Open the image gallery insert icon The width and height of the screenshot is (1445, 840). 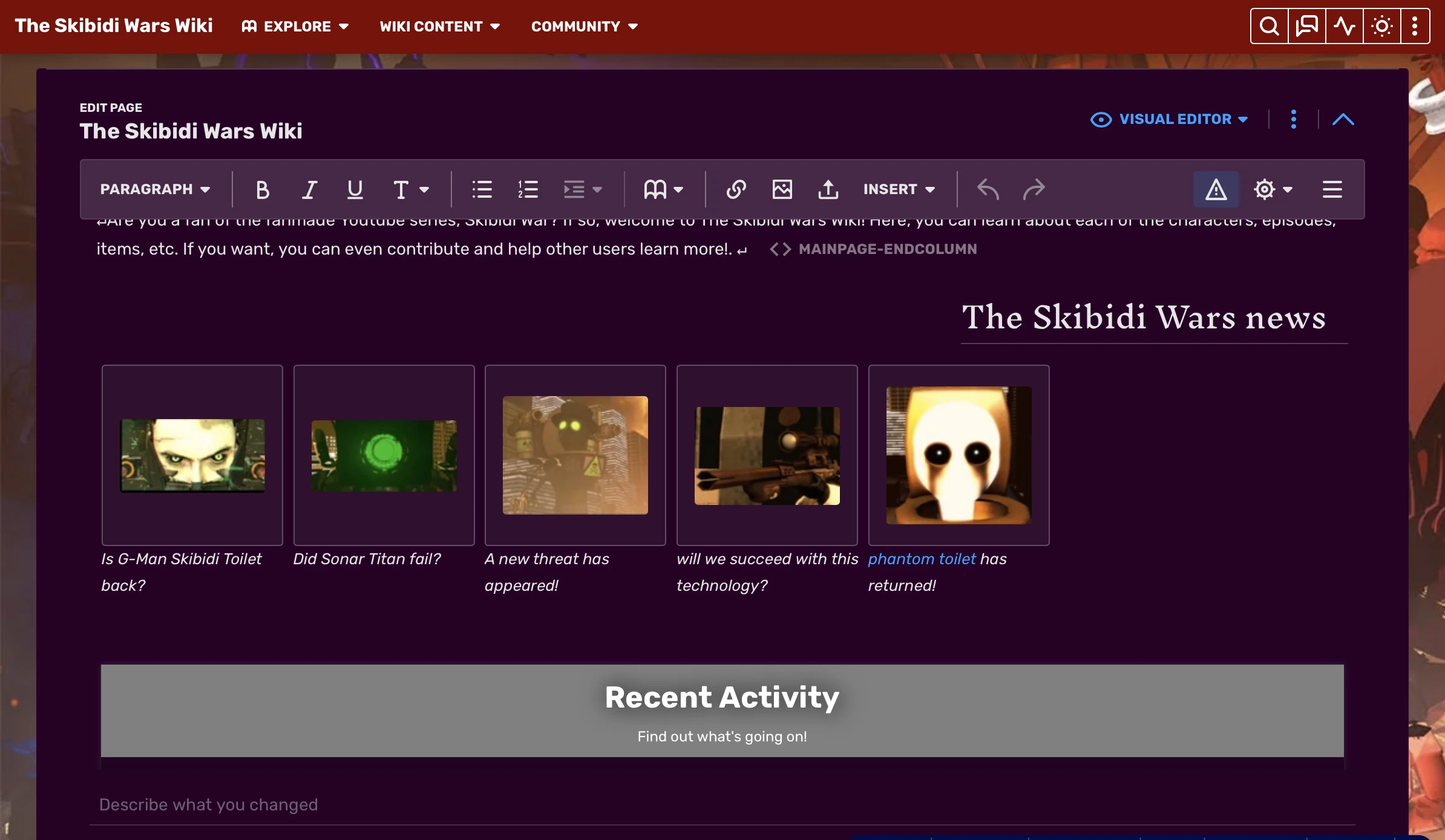coord(782,190)
